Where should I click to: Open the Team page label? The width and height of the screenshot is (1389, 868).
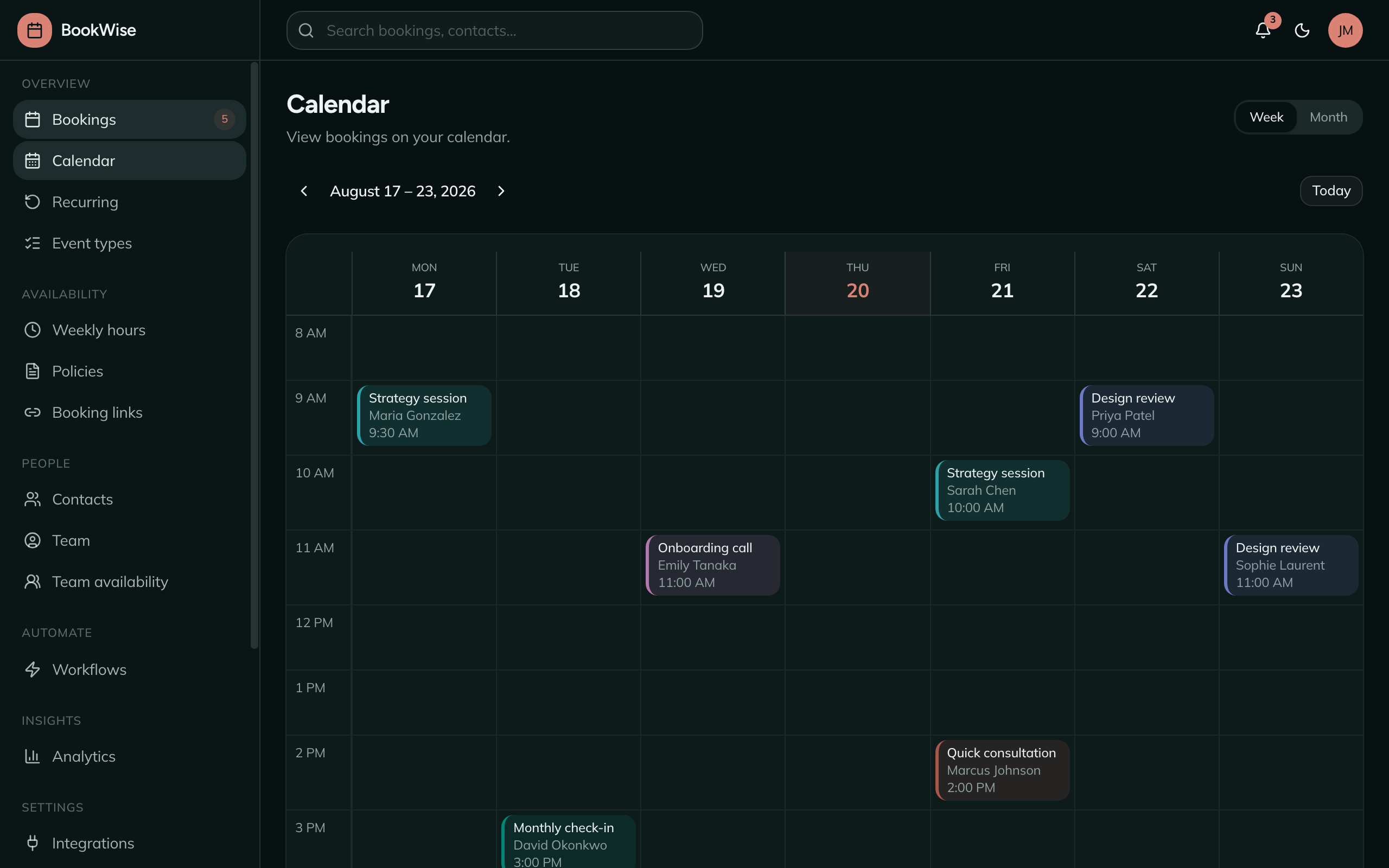click(71, 541)
